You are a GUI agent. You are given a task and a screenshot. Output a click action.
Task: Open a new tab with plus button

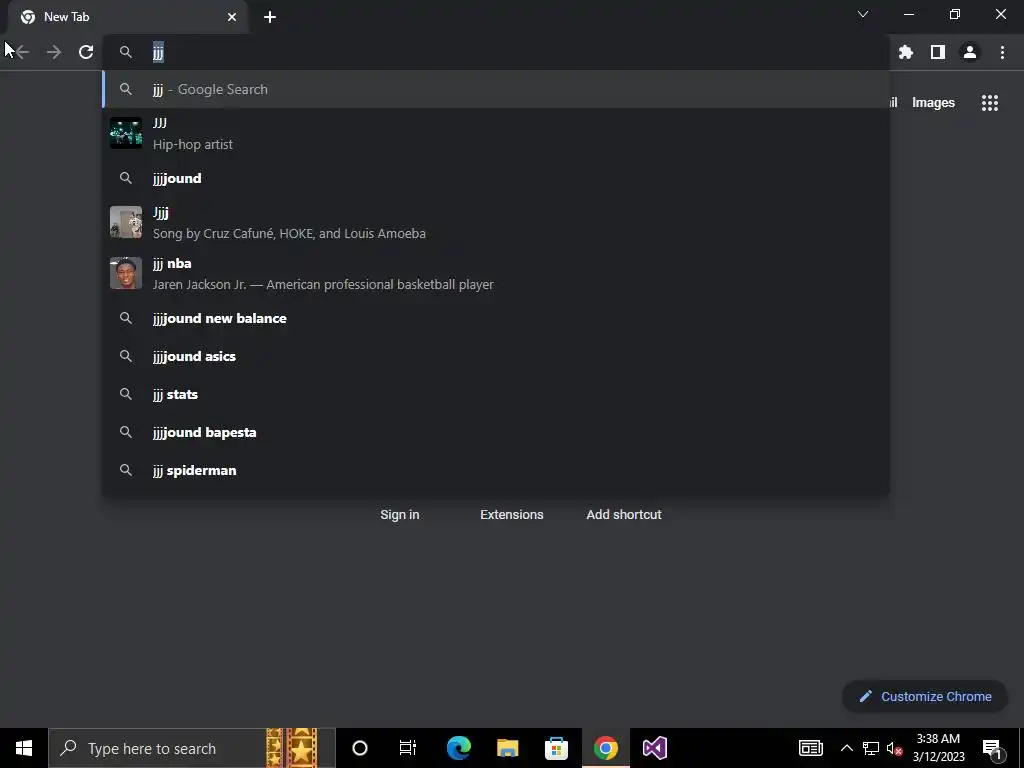(x=270, y=17)
